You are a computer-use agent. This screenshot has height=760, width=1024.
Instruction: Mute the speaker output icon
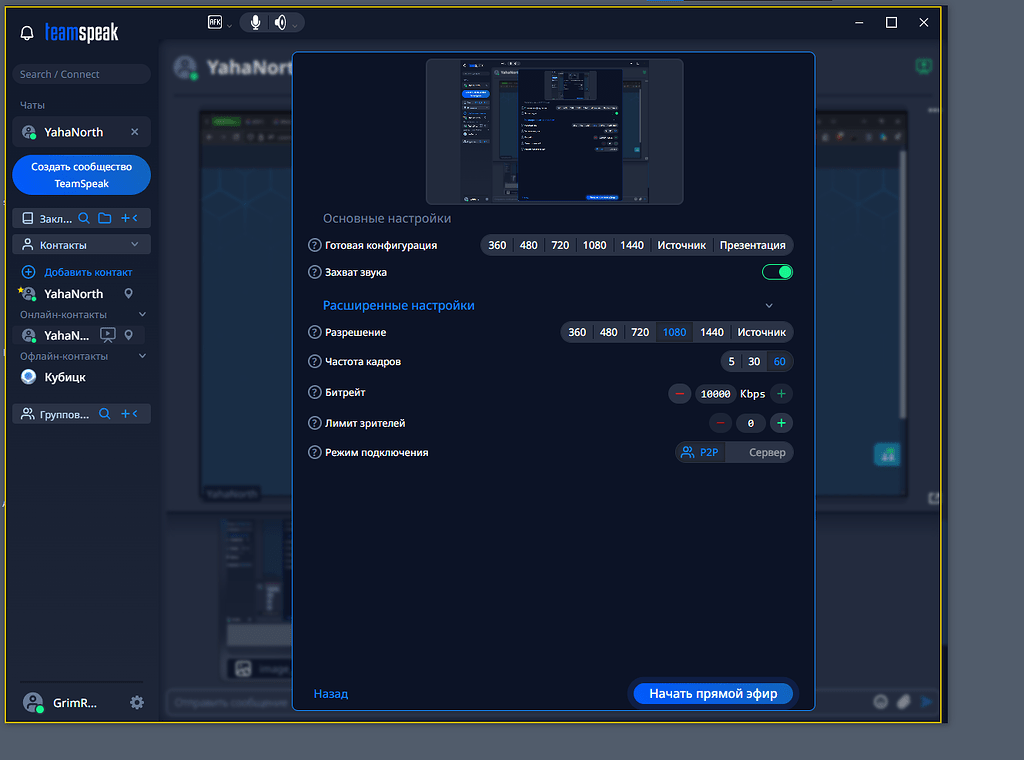pyautogui.click(x=281, y=22)
